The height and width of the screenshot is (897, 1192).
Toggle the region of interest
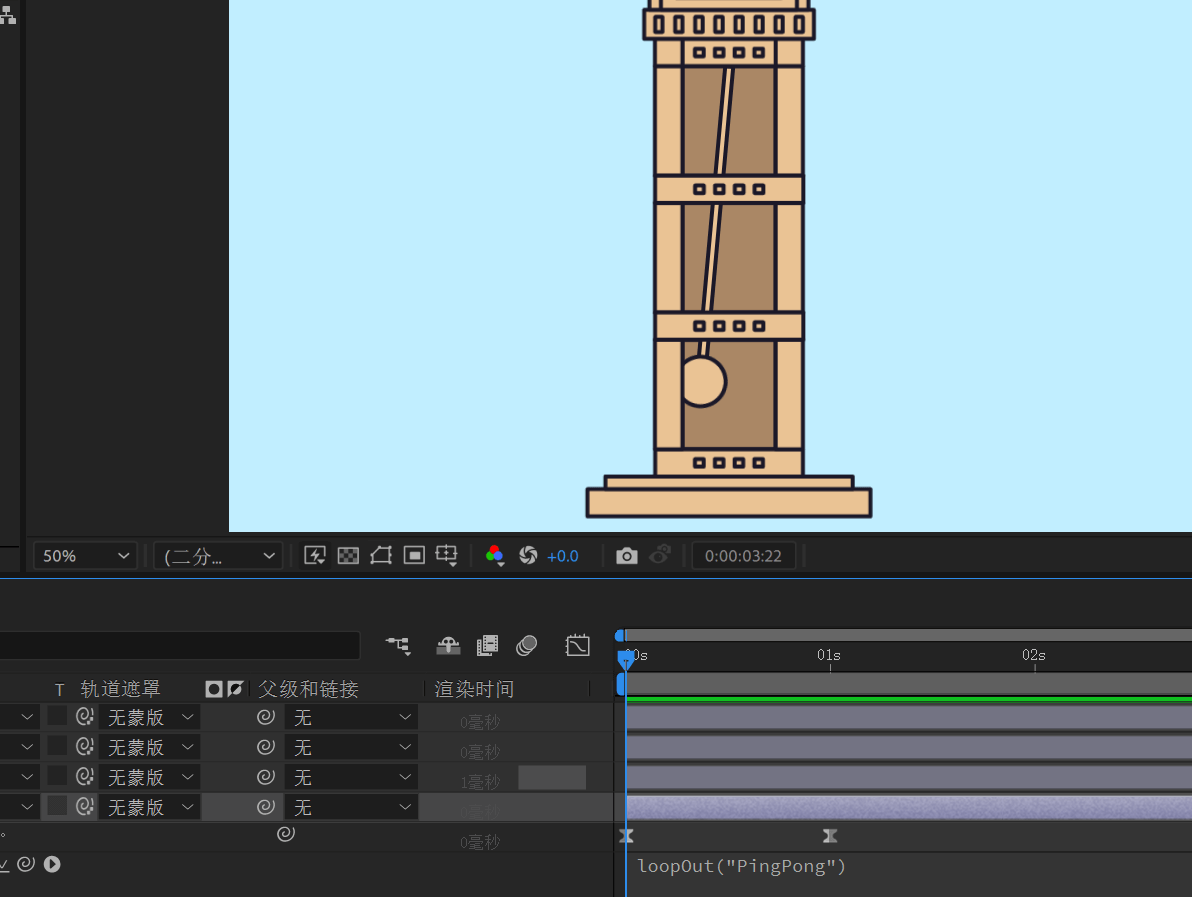click(414, 556)
